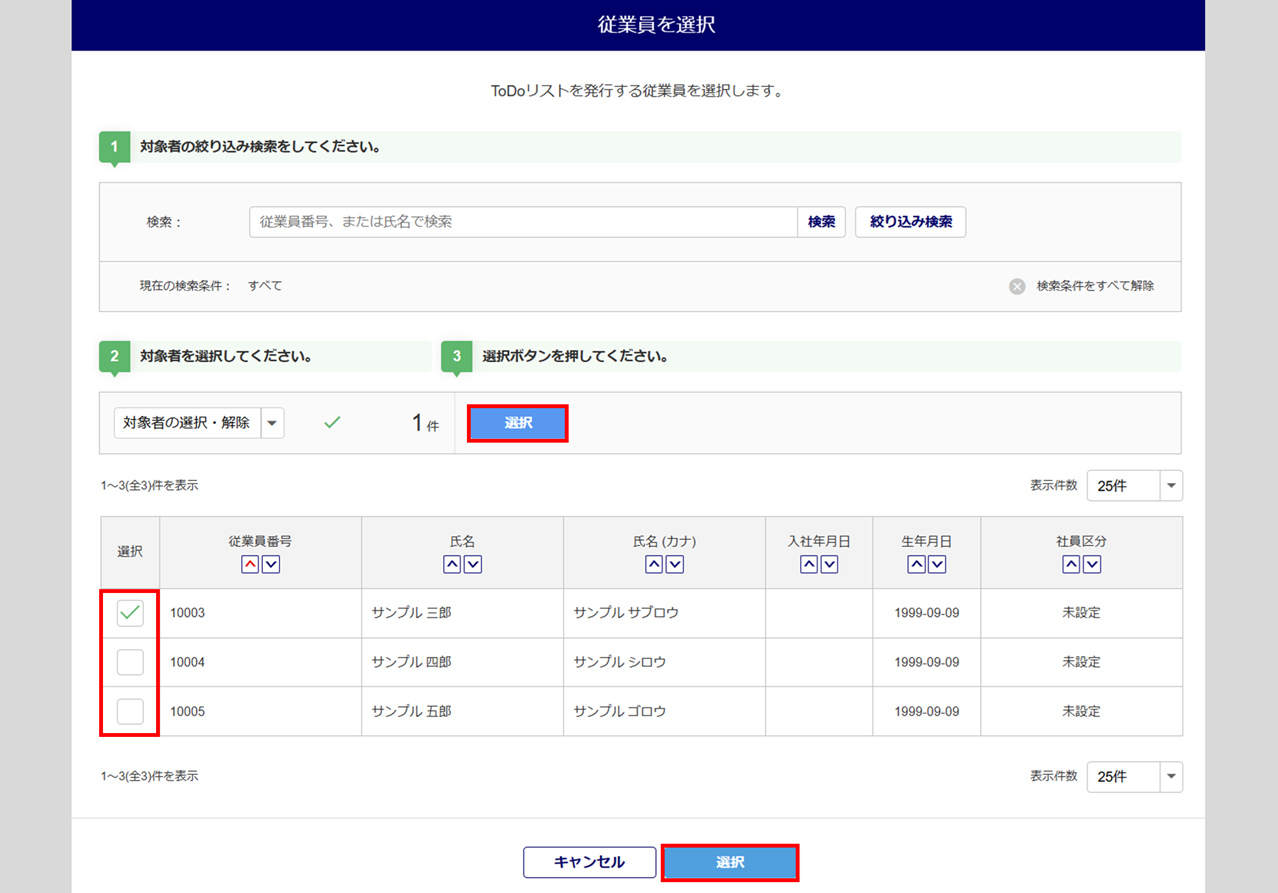Sort employee number ascending with up arrow
Viewport: 1278px width, 893px height.
(x=250, y=564)
